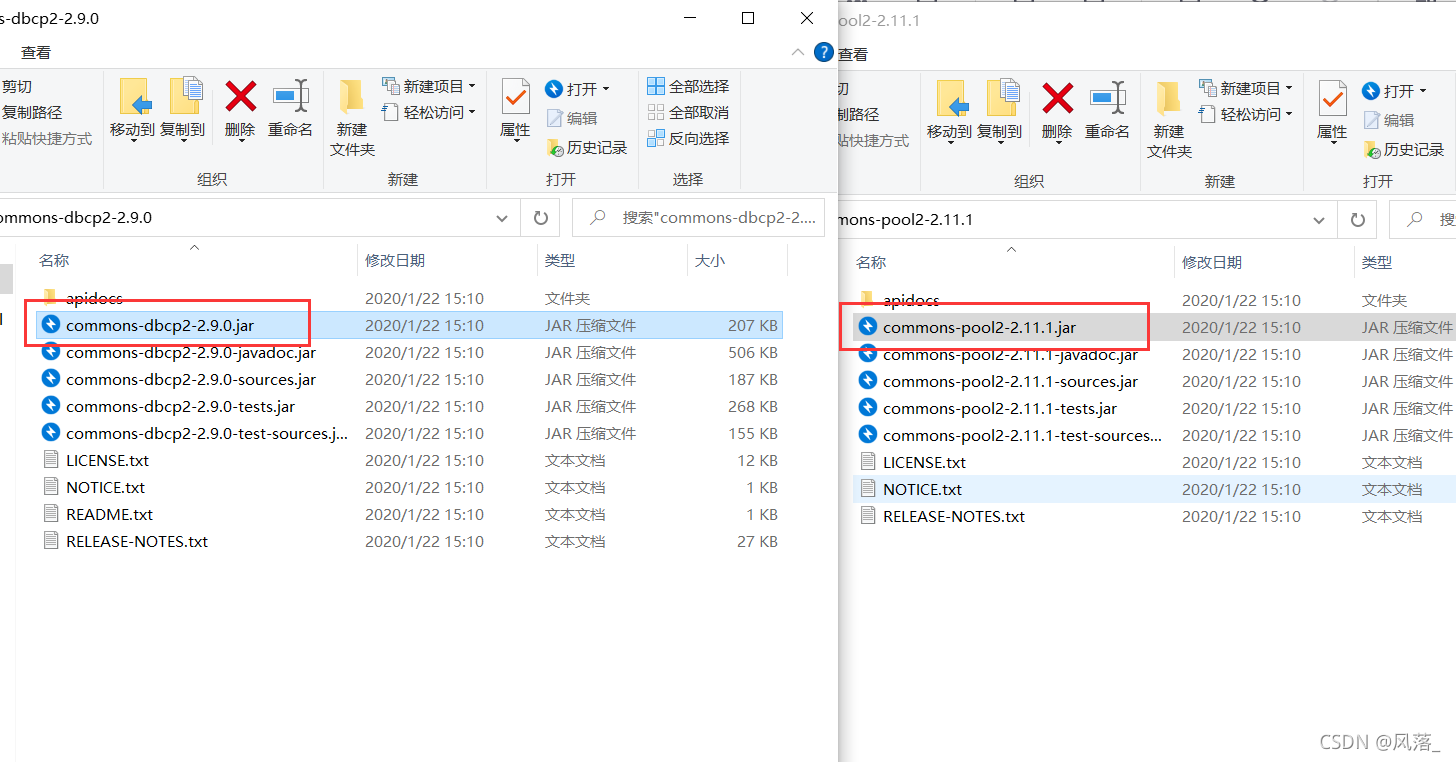Create a new folder with 新建文件夹 icon
Viewport: 1456px width, 762px height.
351,112
